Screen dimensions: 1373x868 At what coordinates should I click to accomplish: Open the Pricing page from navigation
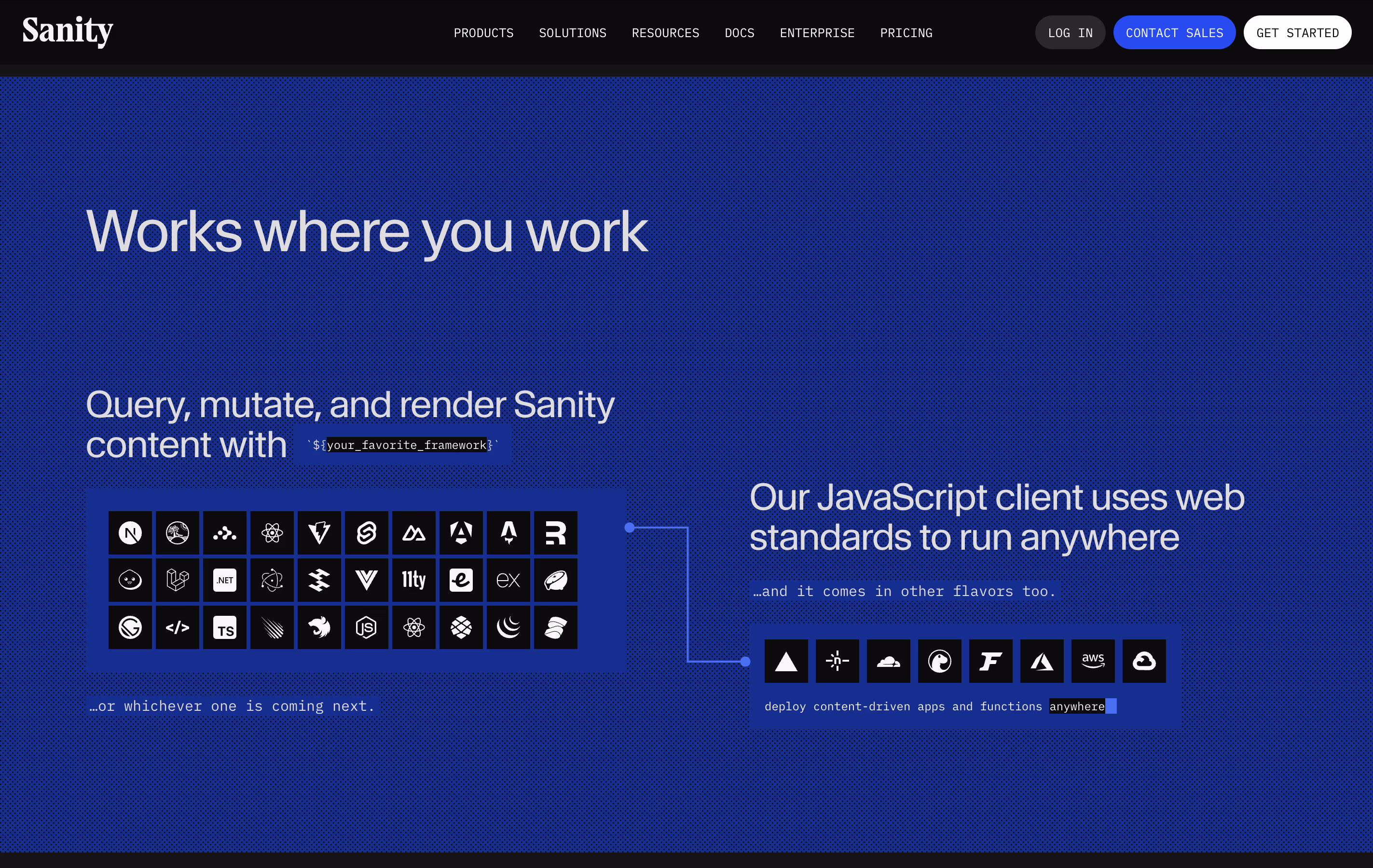(906, 33)
